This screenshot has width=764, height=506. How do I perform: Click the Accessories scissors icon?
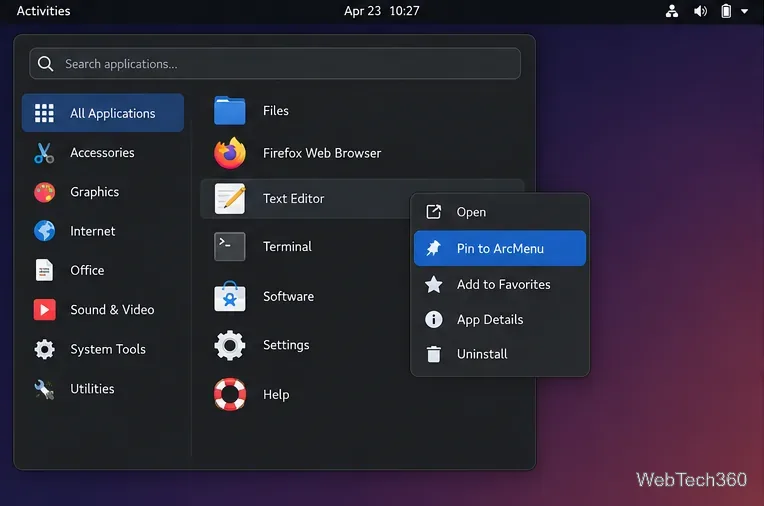(44, 153)
